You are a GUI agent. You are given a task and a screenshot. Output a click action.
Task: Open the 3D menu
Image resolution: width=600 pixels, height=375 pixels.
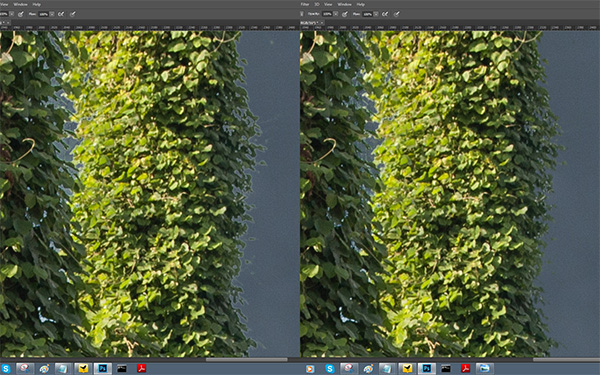(x=317, y=4)
